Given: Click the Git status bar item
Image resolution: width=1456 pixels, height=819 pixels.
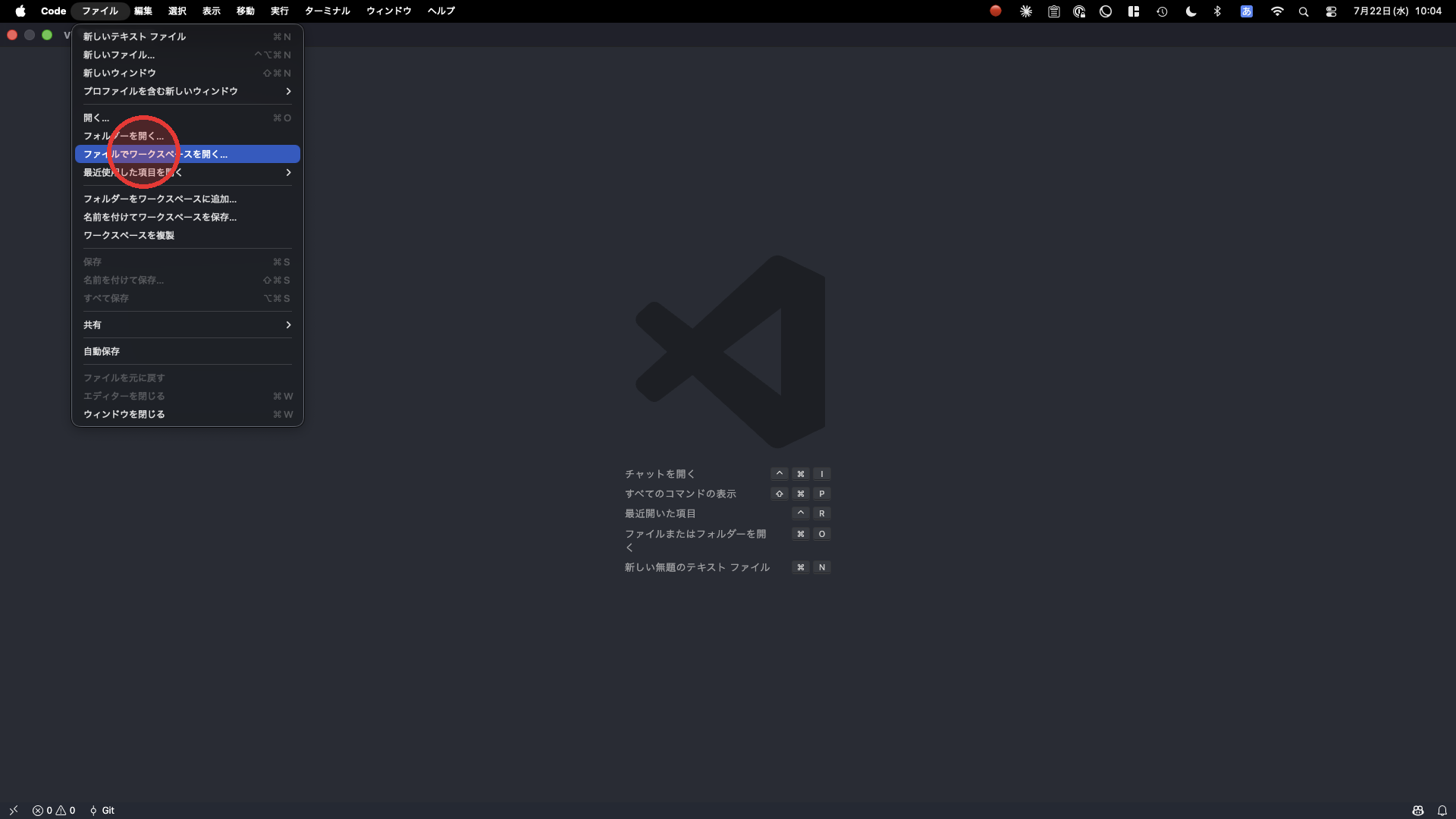Looking at the screenshot, I should pos(102,810).
